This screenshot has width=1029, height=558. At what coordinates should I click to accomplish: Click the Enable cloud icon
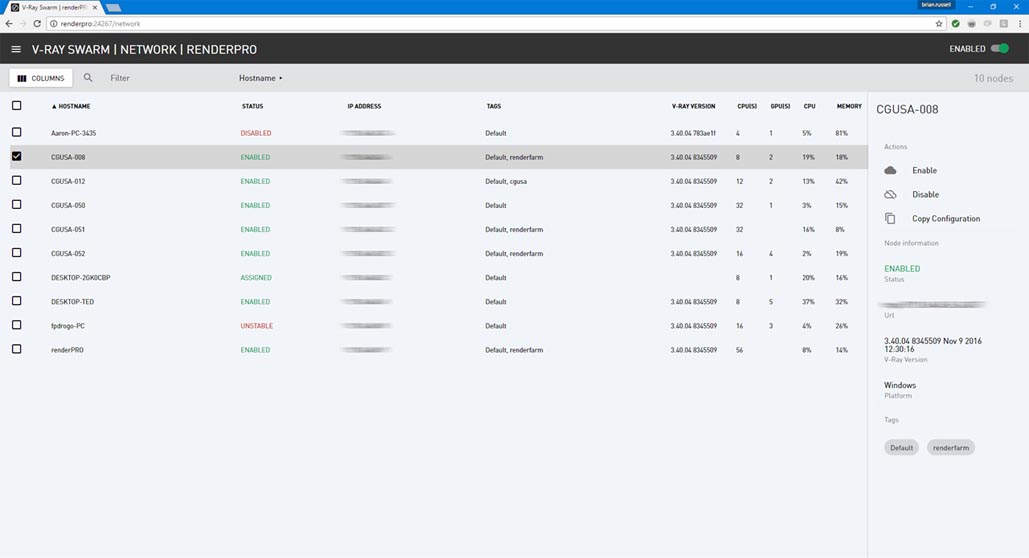pyautogui.click(x=891, y=171)
